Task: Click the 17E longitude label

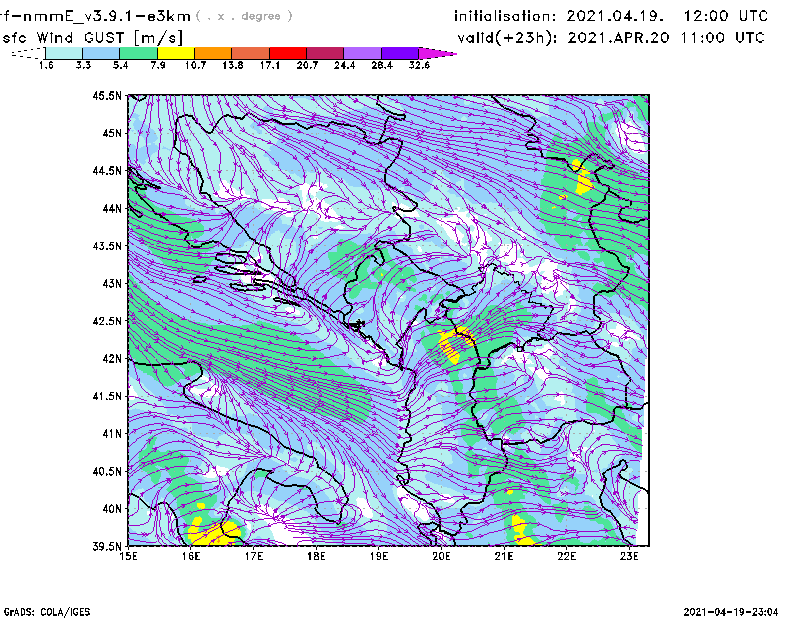Action: click(x=254, y=556)
